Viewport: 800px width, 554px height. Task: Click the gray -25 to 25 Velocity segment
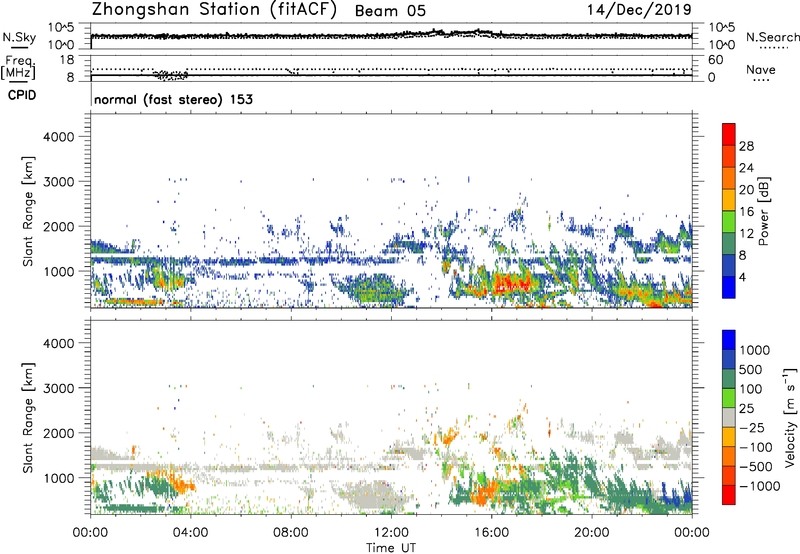click(729, 417)
